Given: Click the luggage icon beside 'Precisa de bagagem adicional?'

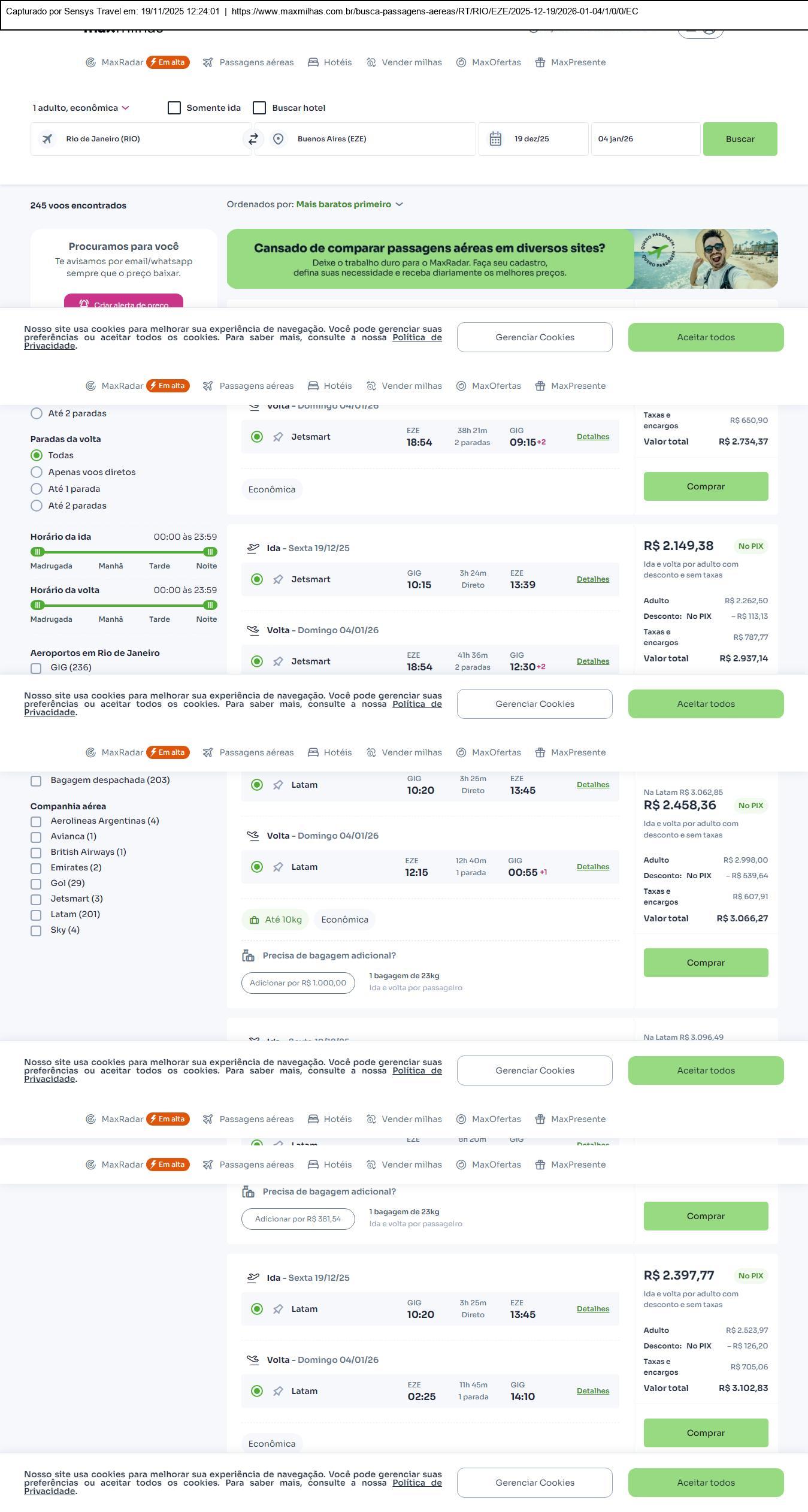Looking at the screenshot, I should tap(248, 955).
